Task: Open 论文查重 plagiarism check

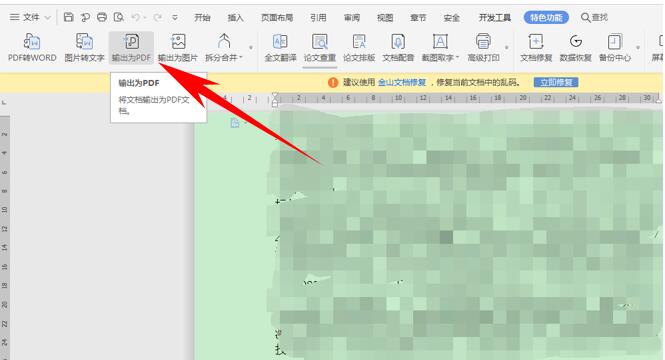Action: tap(320, 47)
